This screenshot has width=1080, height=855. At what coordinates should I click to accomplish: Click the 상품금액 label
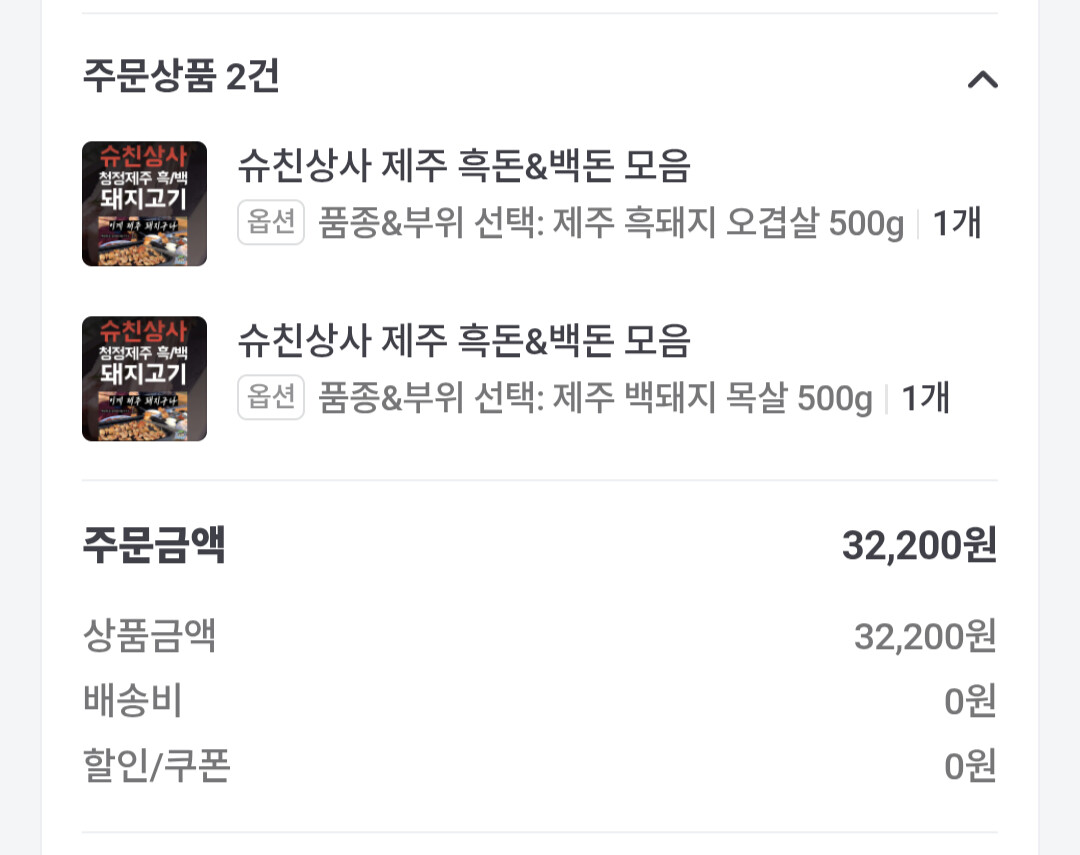[149, 636]
